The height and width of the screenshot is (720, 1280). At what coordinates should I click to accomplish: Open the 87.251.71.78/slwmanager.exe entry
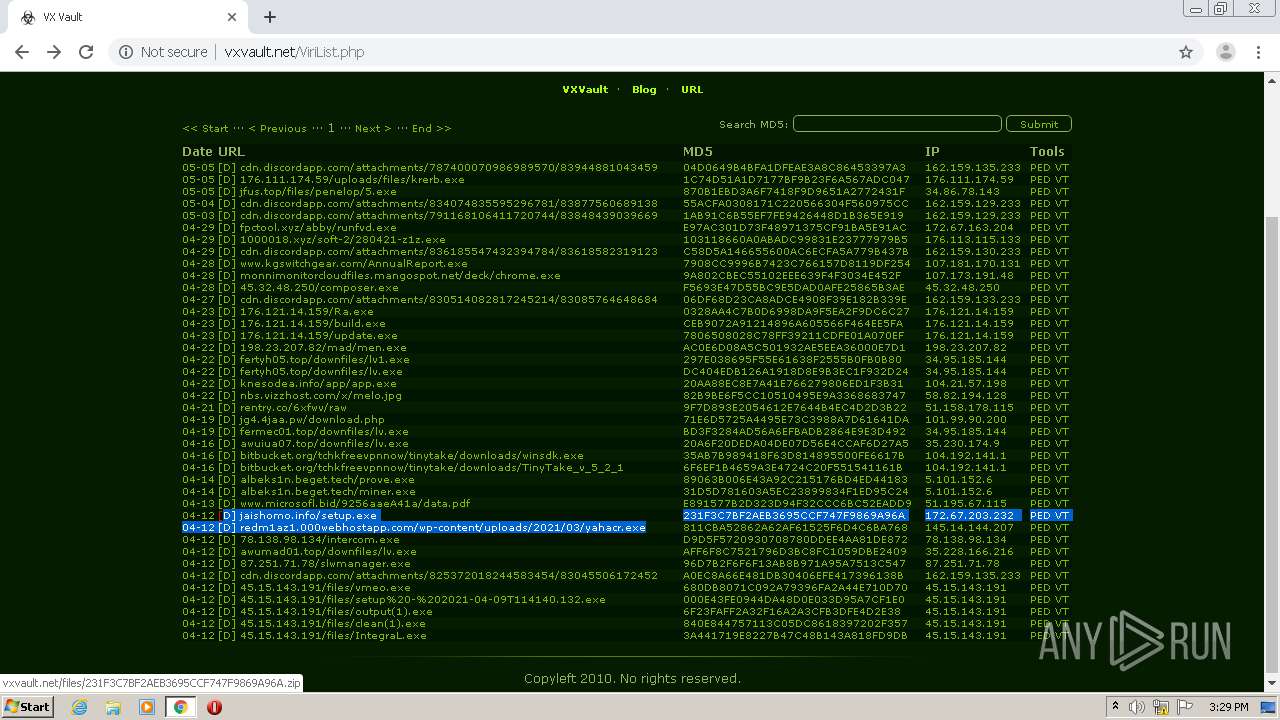pos(325,563)
